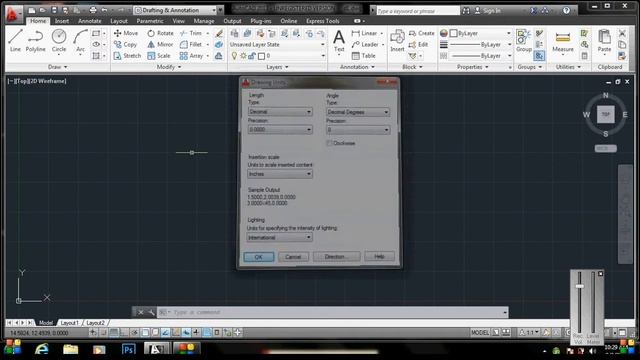The height and width of the screenshot is (360, 640).
Task: Click the command line input field
Action: click(333, 312)
